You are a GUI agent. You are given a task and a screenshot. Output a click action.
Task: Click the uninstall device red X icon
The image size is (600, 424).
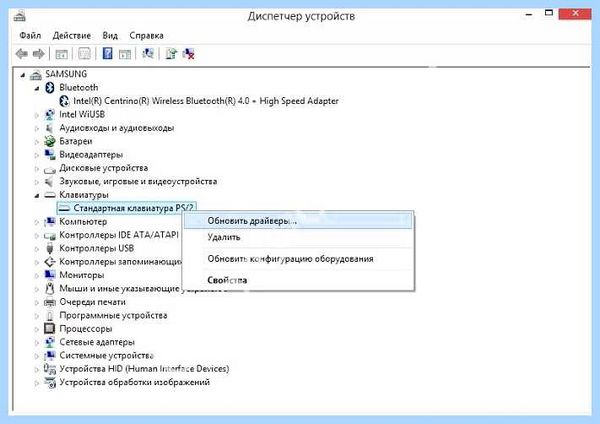(x=189, y=54)
